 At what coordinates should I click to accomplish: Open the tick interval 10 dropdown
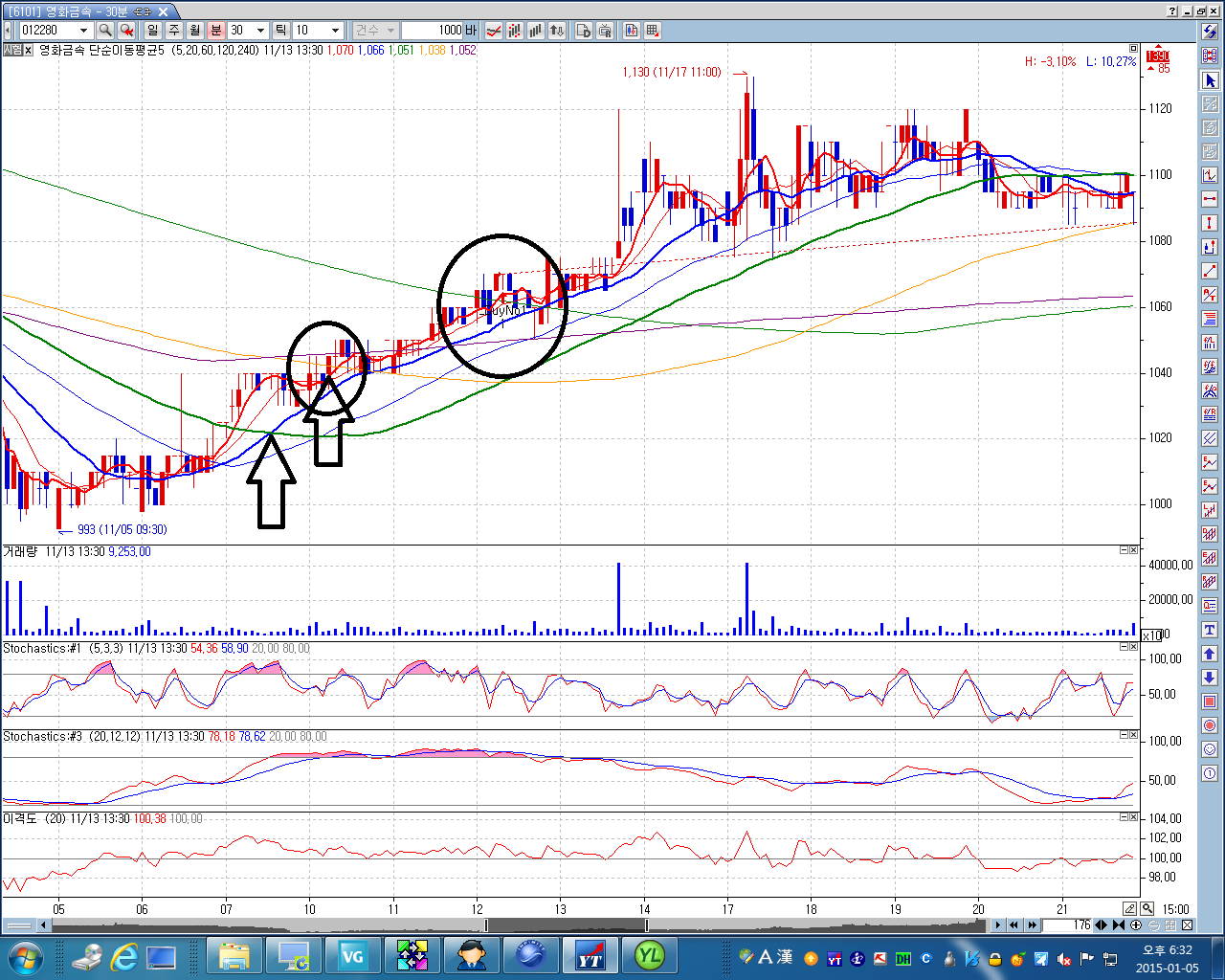pyautogui.click(x=335, y=31)
